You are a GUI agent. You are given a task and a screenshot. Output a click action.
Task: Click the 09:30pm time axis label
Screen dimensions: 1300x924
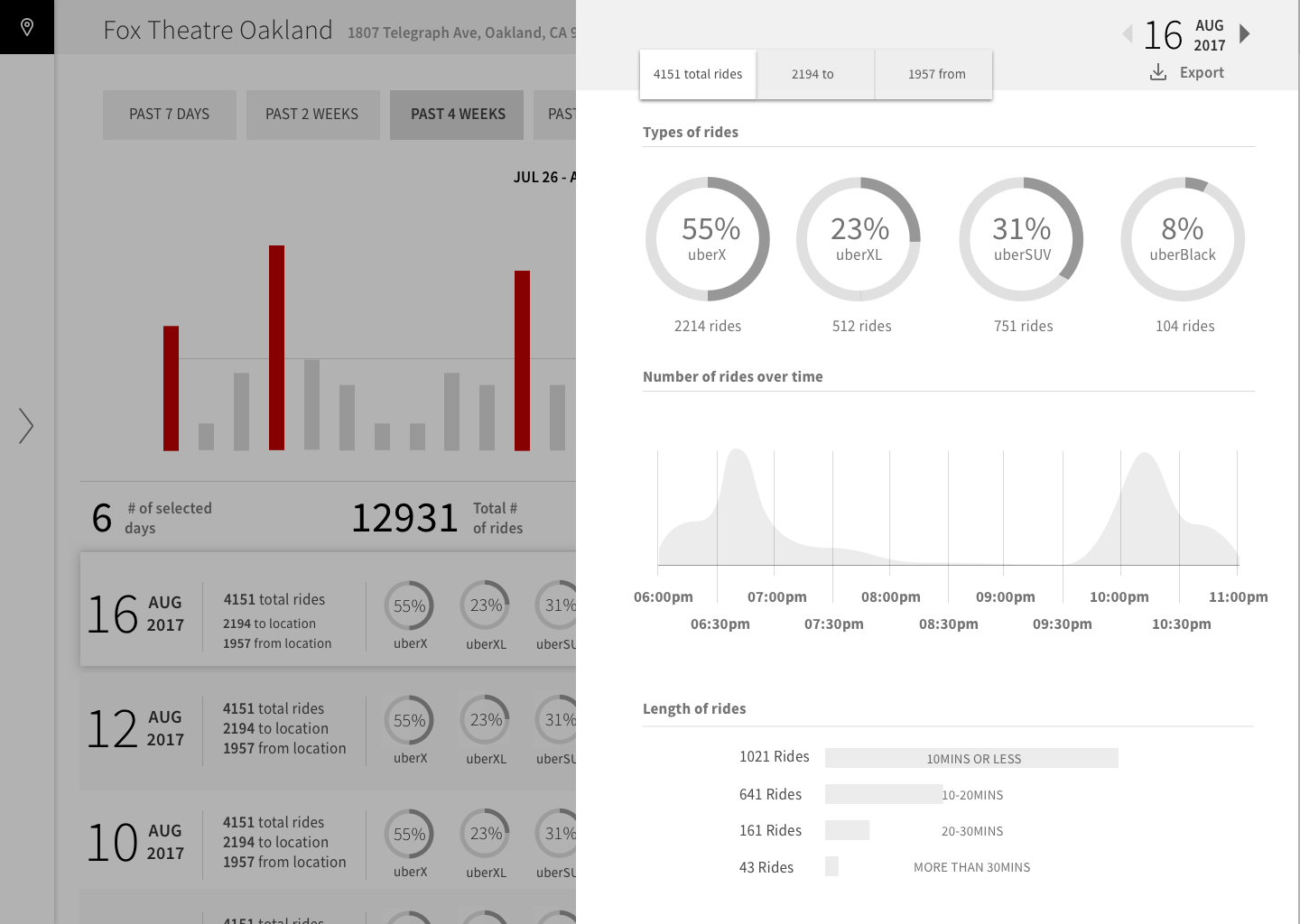click(x=1063, y=624)
